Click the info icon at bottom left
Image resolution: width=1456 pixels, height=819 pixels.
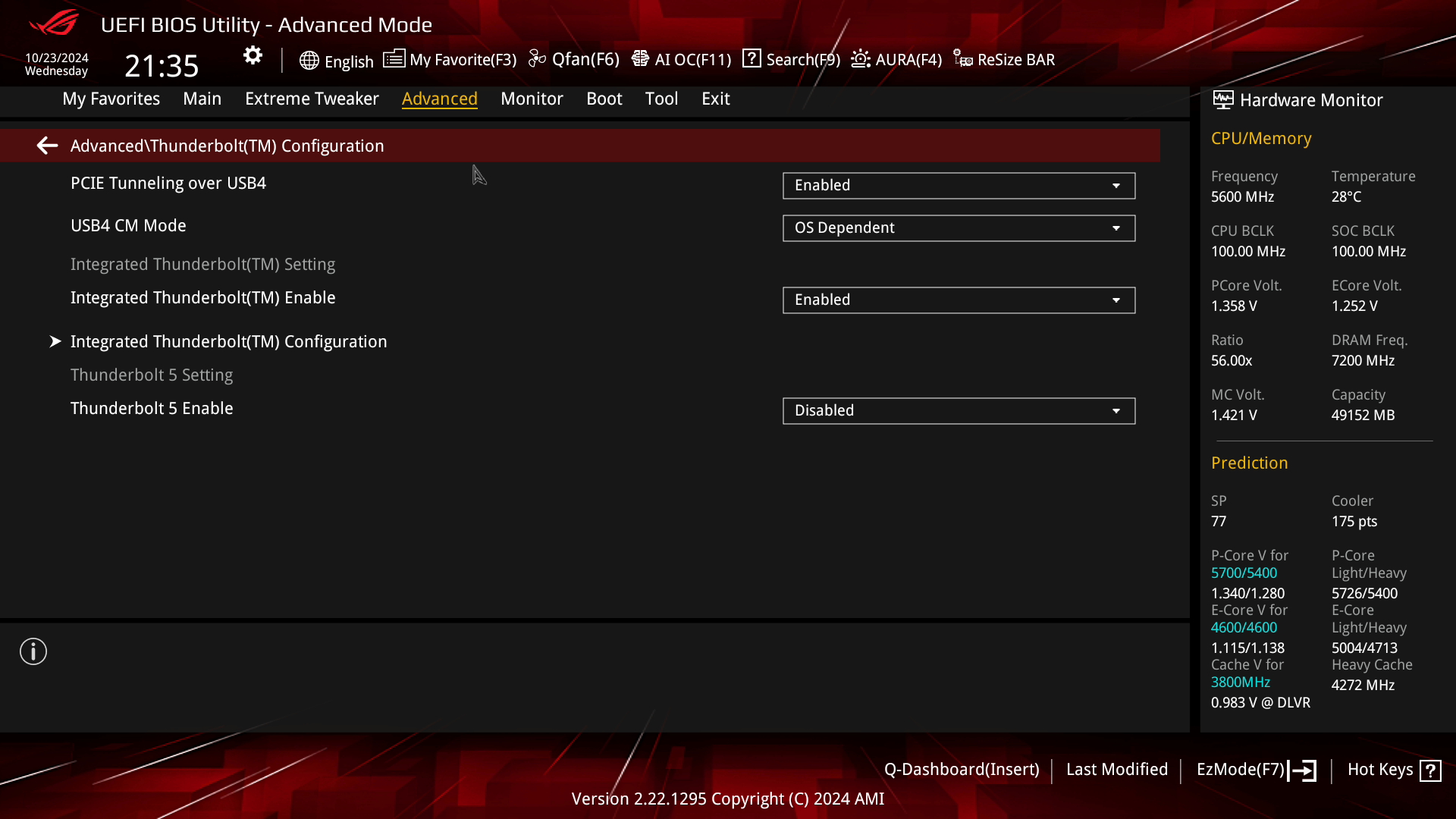33,651
